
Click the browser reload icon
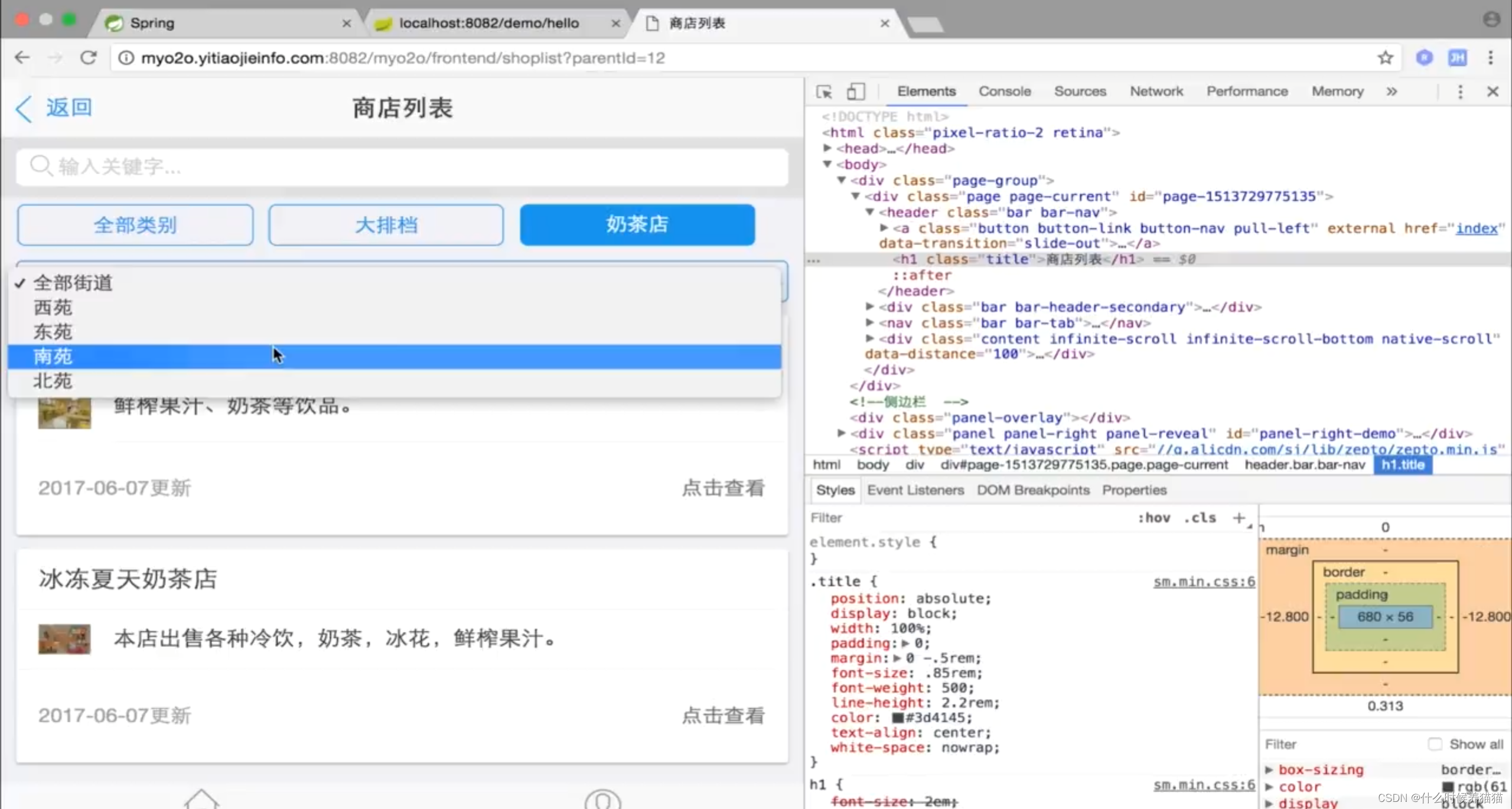coord(89,57)
